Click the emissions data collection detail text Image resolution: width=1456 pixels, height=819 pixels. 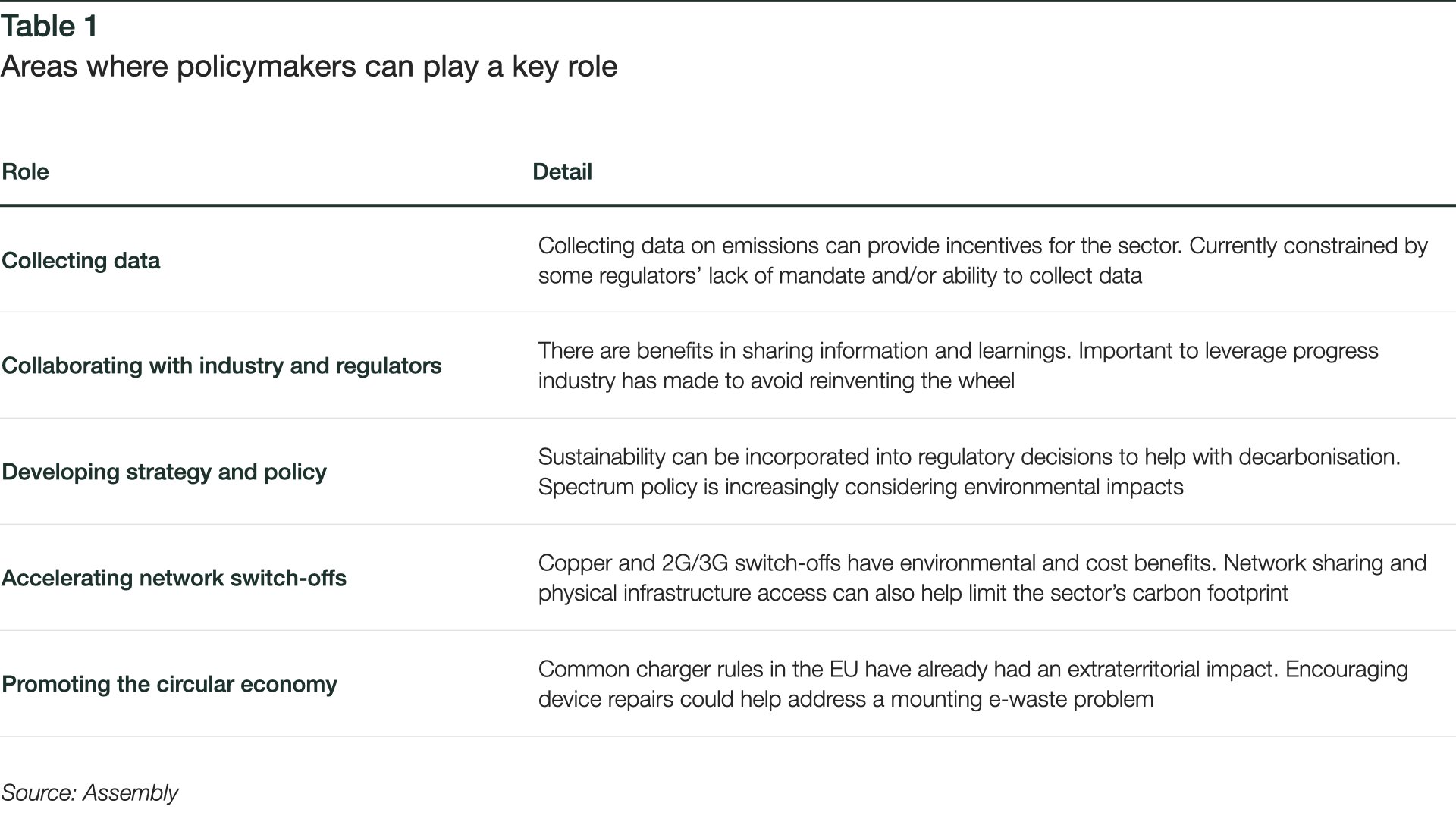point(983,260)
